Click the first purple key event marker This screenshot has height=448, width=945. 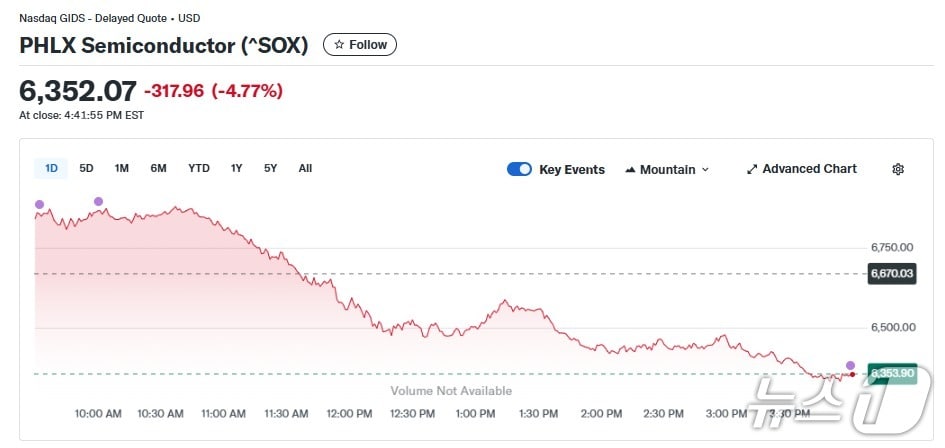(40, 204)
